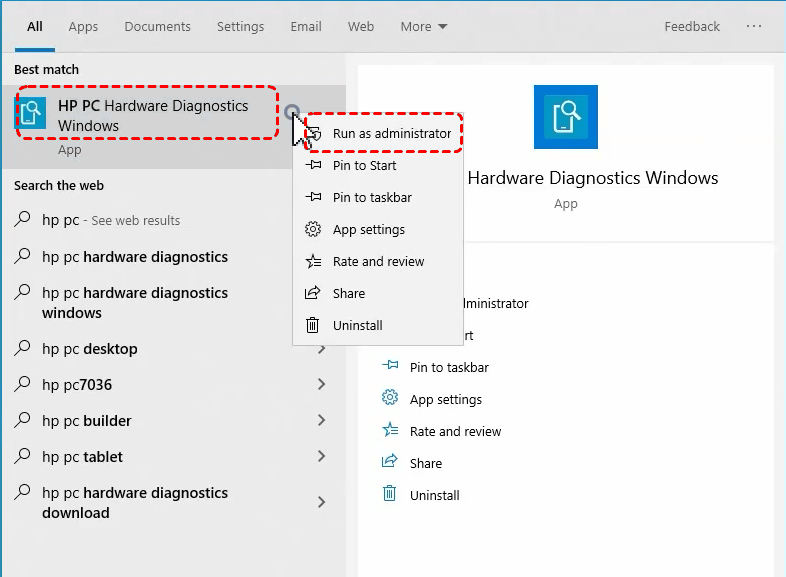Click share icon in right details pane
The width and height of the screenshot is (786, 577).
(390, 463)
